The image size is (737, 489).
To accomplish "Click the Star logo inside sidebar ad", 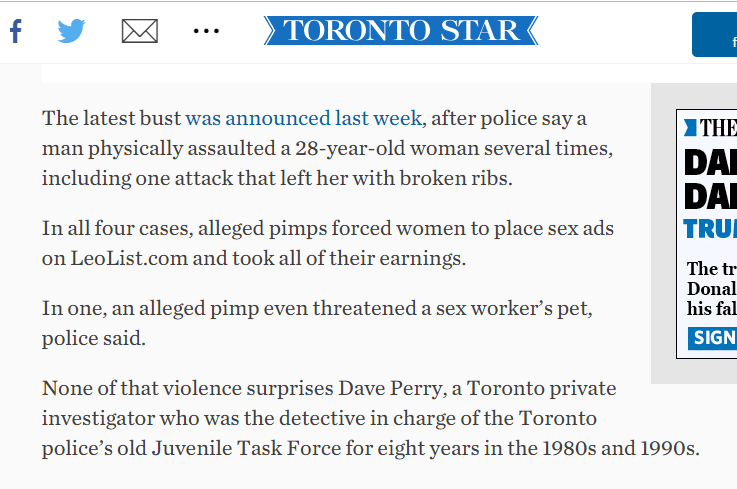I will (x=711, y=128).
